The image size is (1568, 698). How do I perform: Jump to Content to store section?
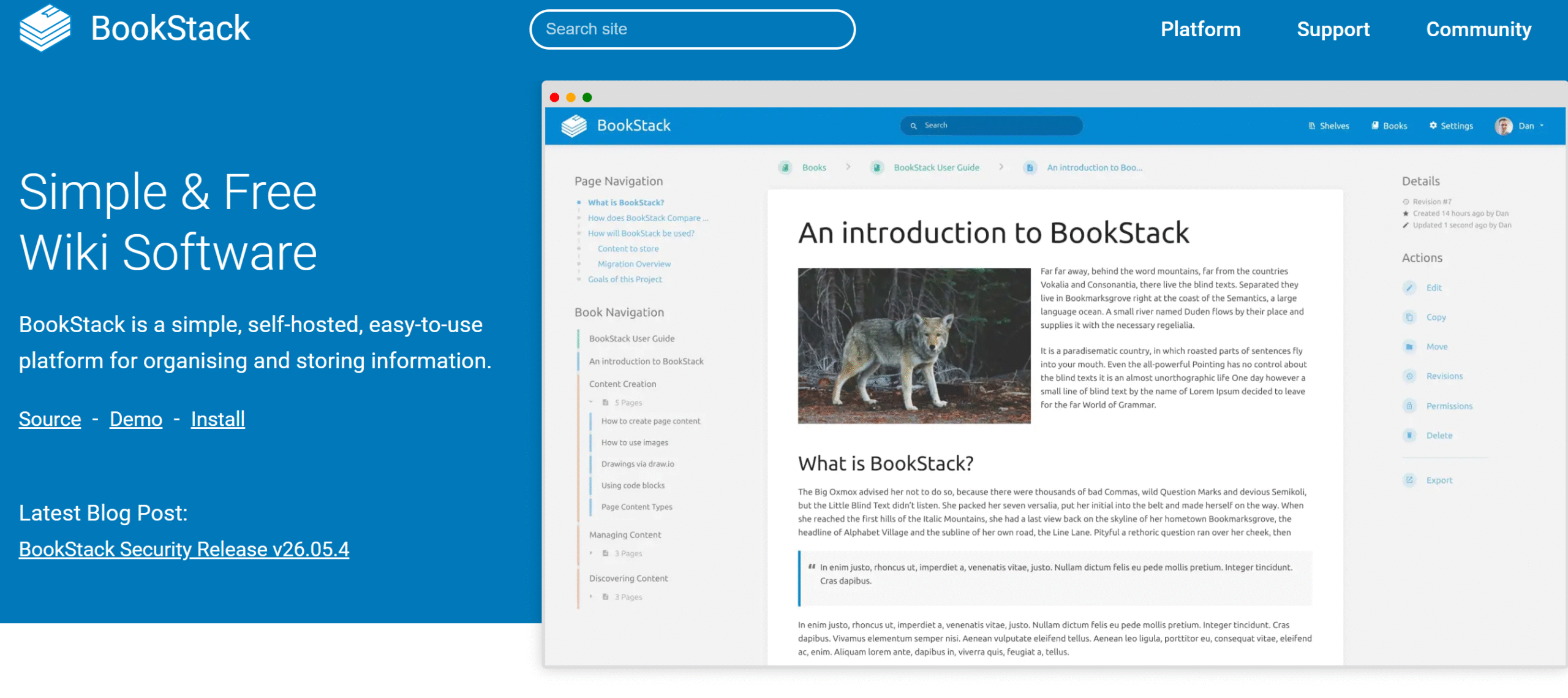628,248
